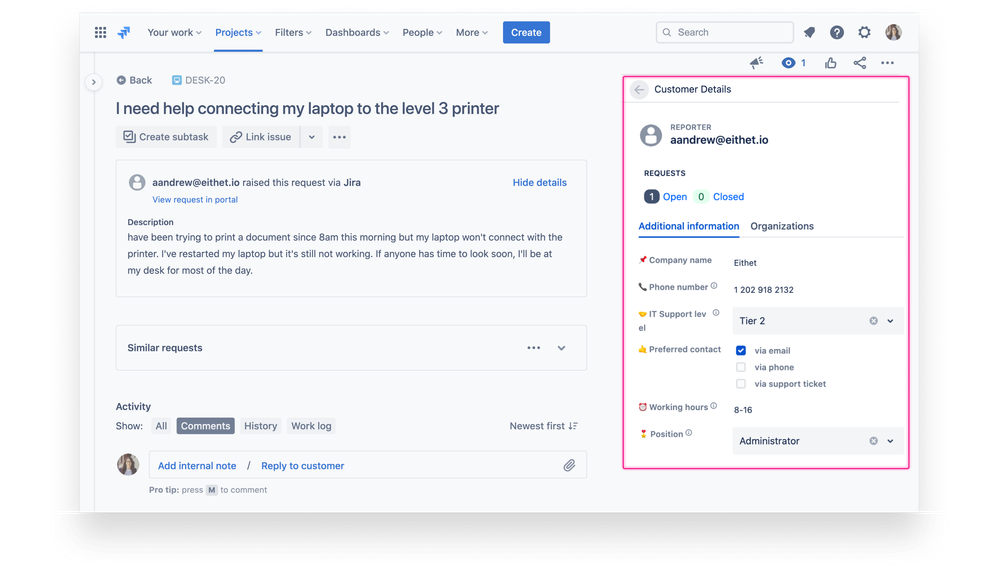Image resolution: width=999 pixels, height=569 pixels.
Task: Click the Working hours info icon
Action: [714, 406]
